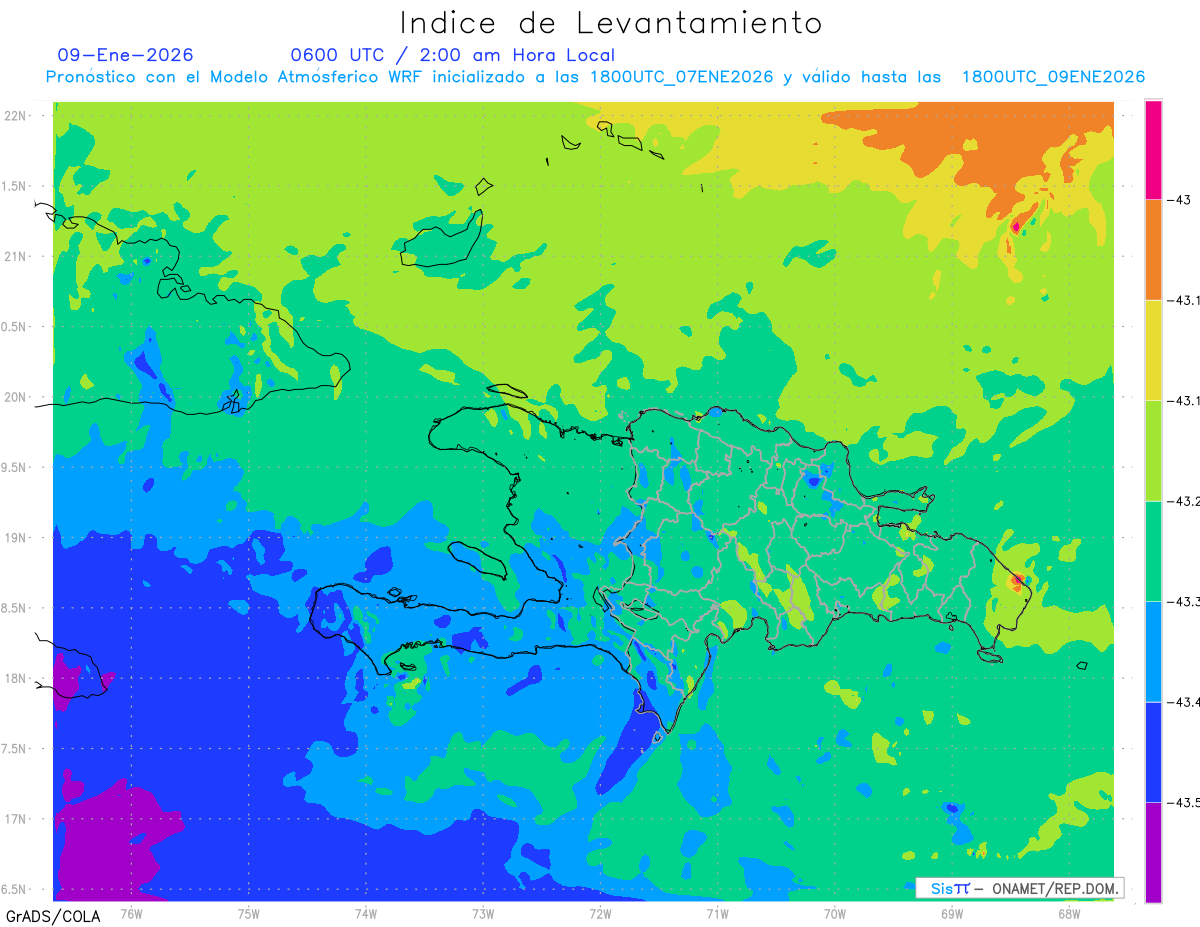Click the '-43.3' legend value label
Image resolution: width=1200 pixels, height=927 pixels.
[x=1185, y=601]
